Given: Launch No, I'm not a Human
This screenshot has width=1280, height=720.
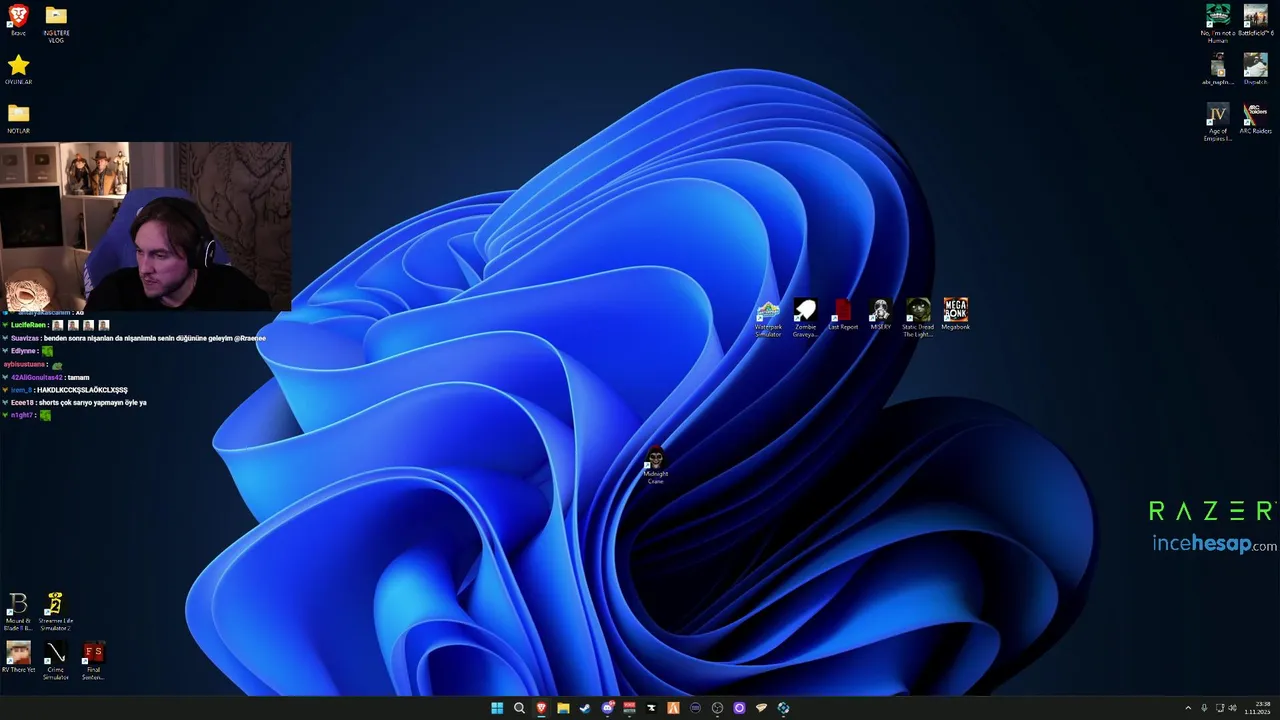Looking at the screenshot, I should pos(1218,24).
